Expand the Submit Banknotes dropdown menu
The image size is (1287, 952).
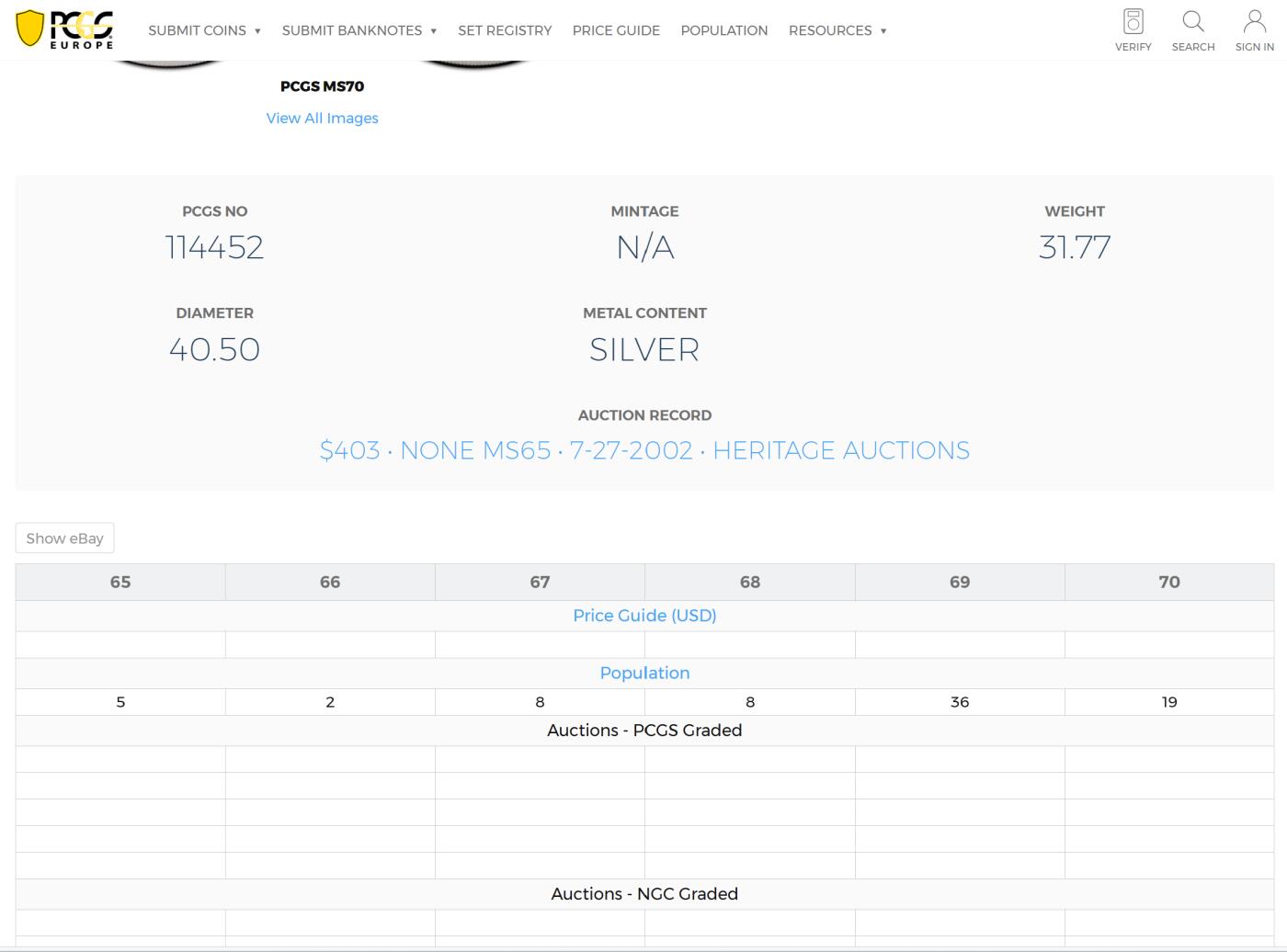click(x=359, y=30)
